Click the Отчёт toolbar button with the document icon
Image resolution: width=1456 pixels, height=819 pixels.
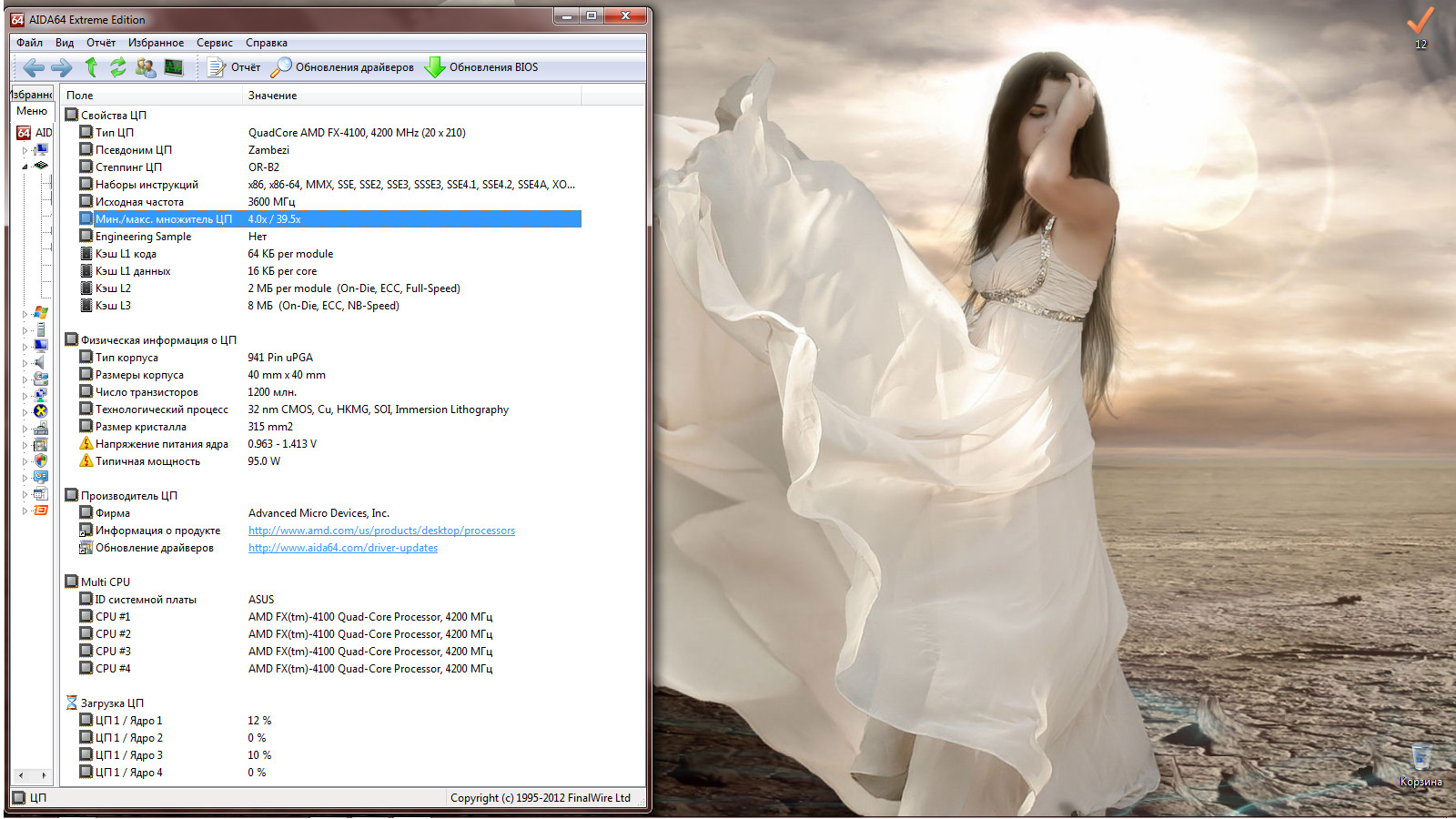point(234,67)
